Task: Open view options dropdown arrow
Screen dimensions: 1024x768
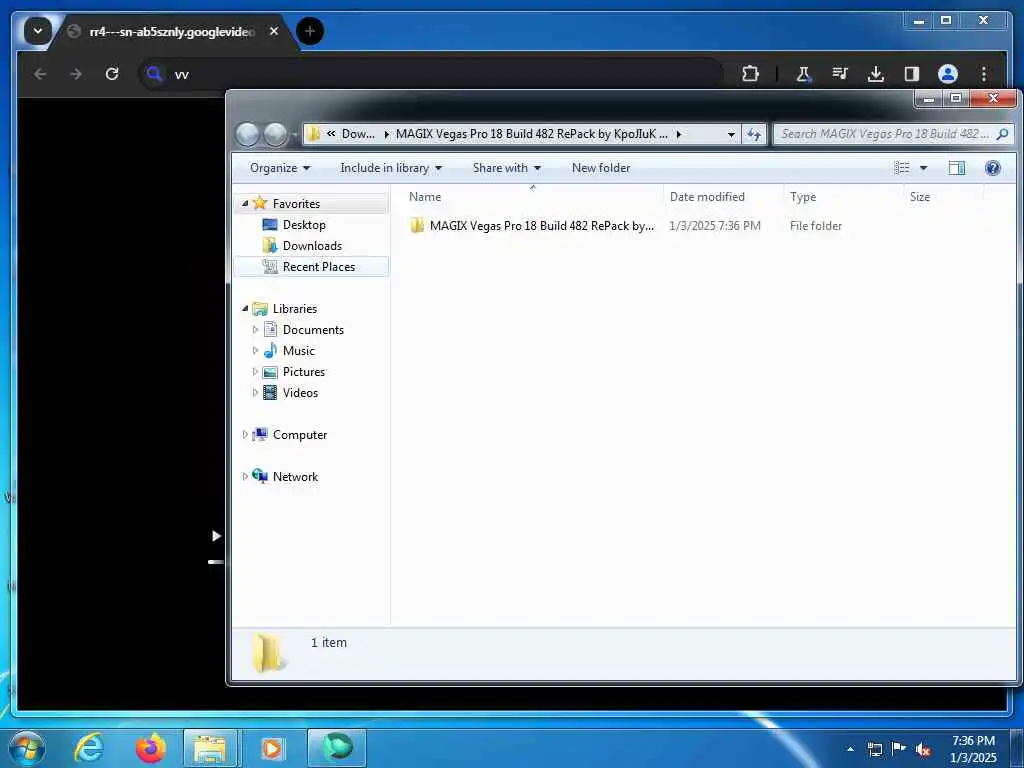Action: [923, 168]
